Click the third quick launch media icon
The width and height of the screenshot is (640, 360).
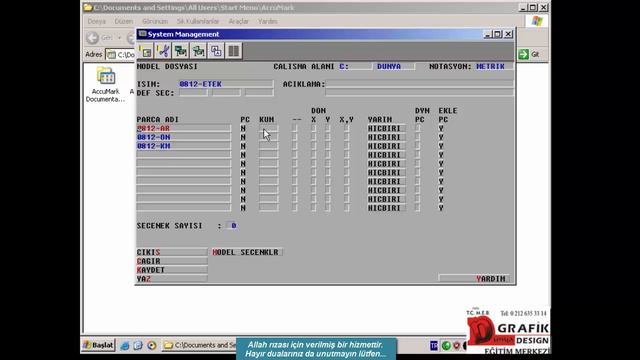point(151,345)
